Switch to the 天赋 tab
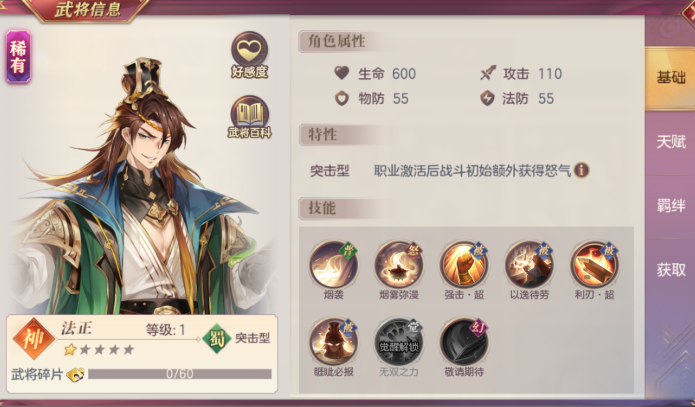This screenshot has height=407, width=695. 670,142
